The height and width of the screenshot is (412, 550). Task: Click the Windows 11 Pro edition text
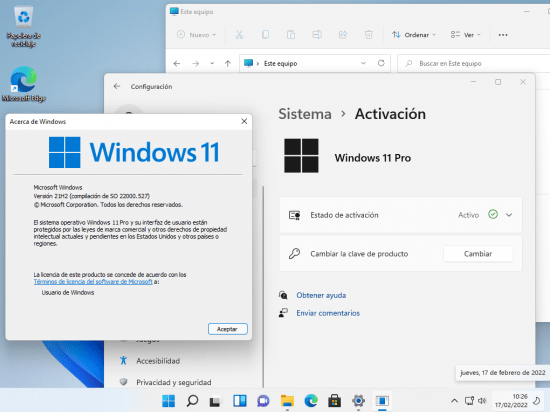[x=373, y=158]
